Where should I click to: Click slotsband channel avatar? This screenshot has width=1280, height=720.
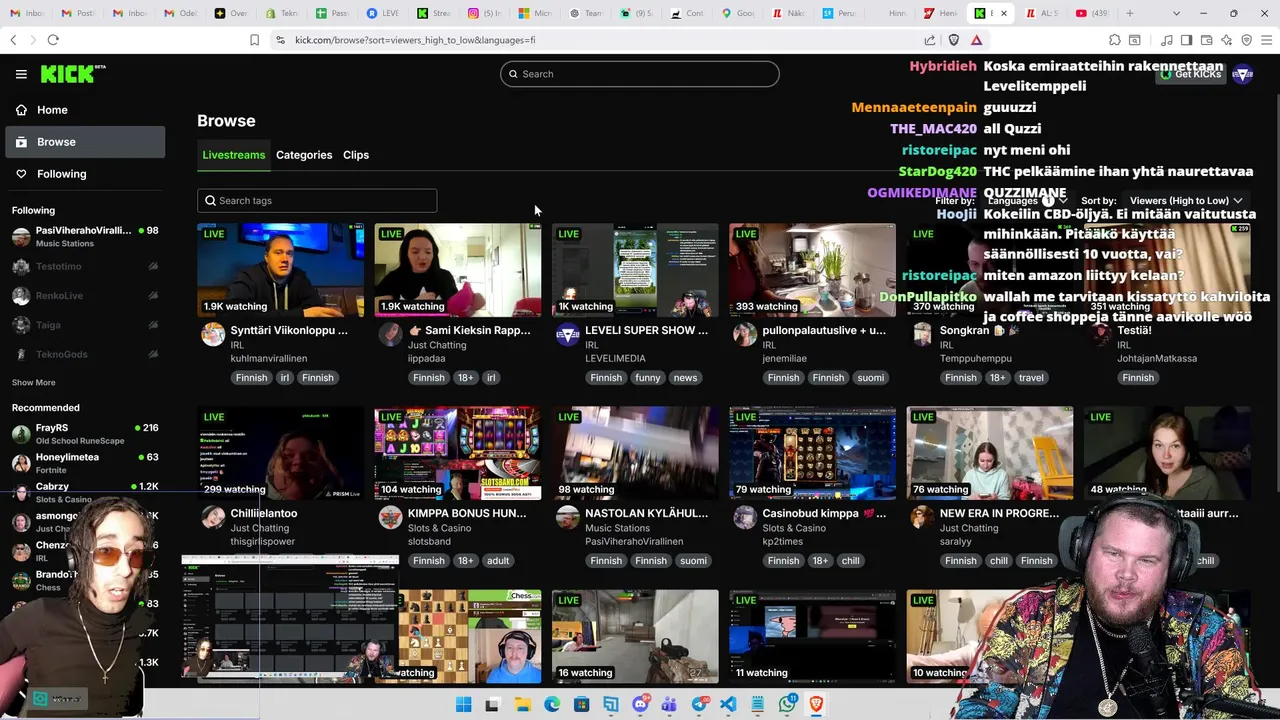(x=390, y=517)
